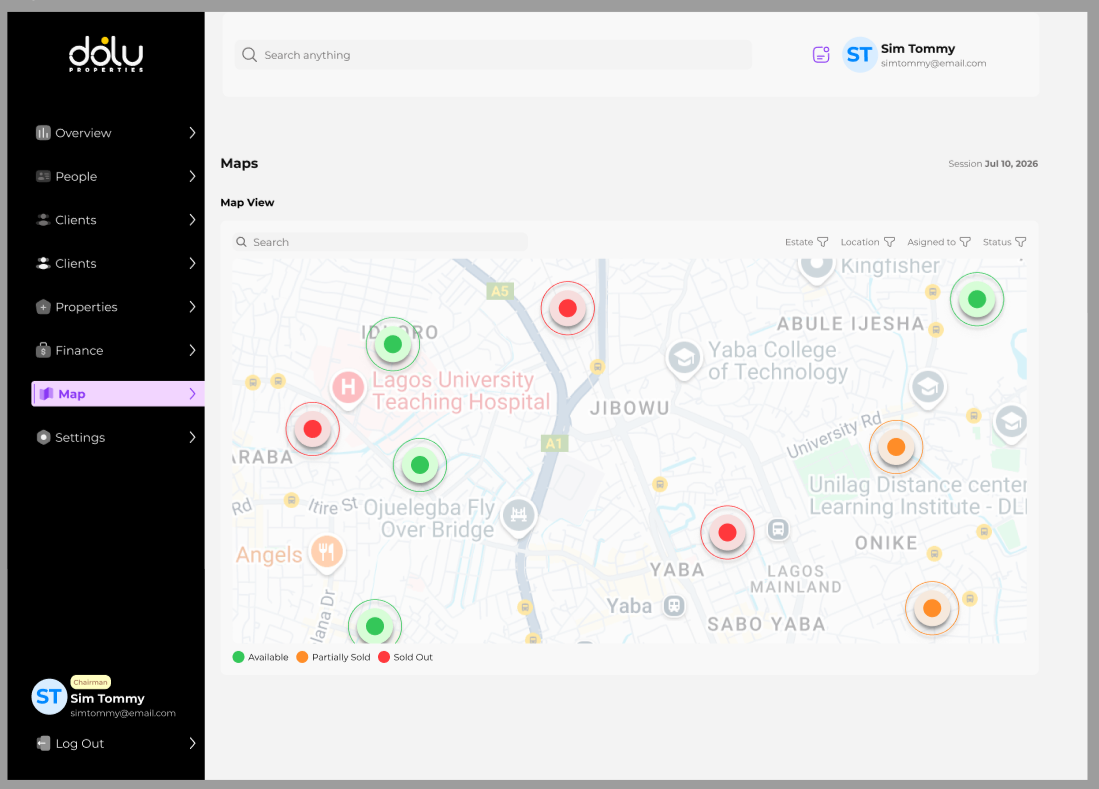Select the green marker over IDI-ORO label
Viewport: 1099px width, 789px height.
pos(392,344)
